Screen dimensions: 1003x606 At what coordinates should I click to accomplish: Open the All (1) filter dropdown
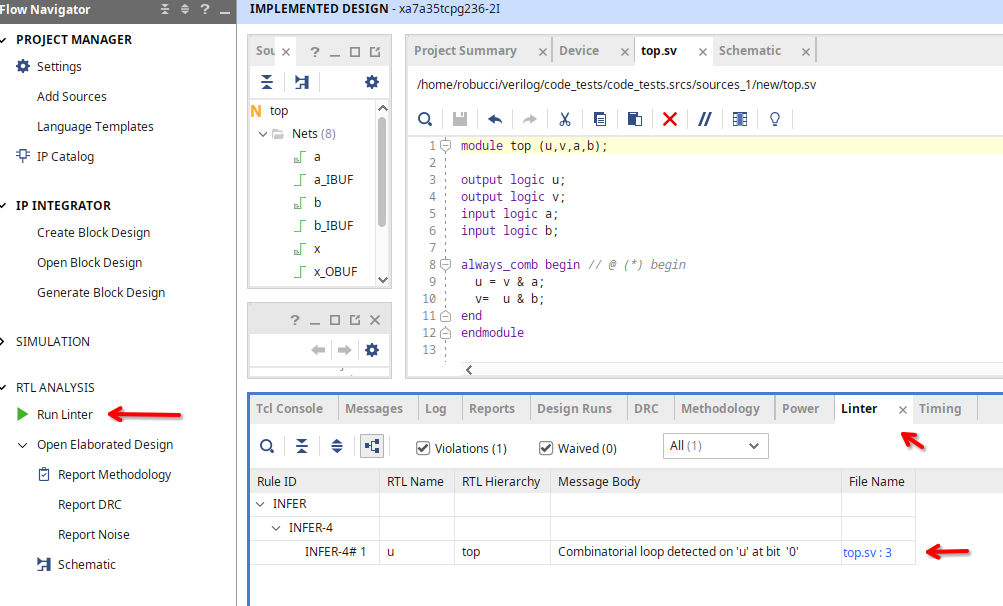coord(715,446)
